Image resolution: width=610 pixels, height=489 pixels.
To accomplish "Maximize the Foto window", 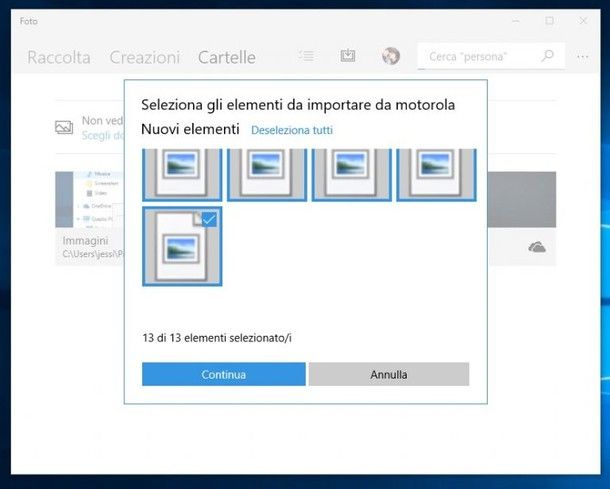I will tap(549, 21).
